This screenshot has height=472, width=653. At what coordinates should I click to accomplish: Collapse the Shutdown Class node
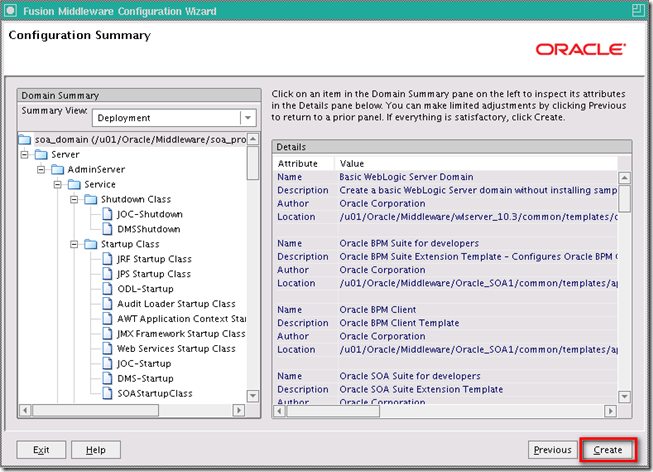point(74,200)
